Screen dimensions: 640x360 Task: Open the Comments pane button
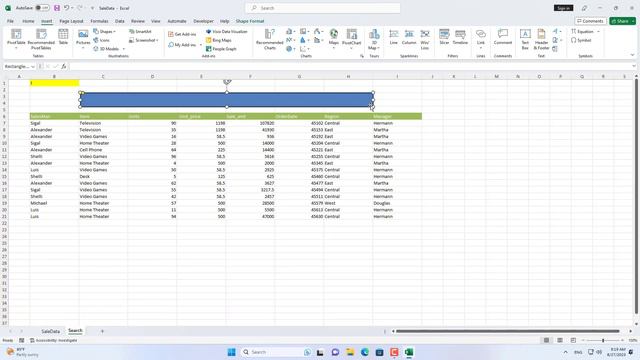590,21
